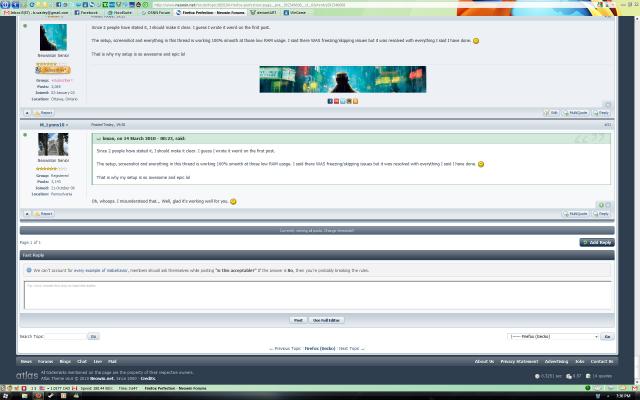Screen dimensions: 640x400
Task: Click Add Reply button
Action: coord(597,242)
